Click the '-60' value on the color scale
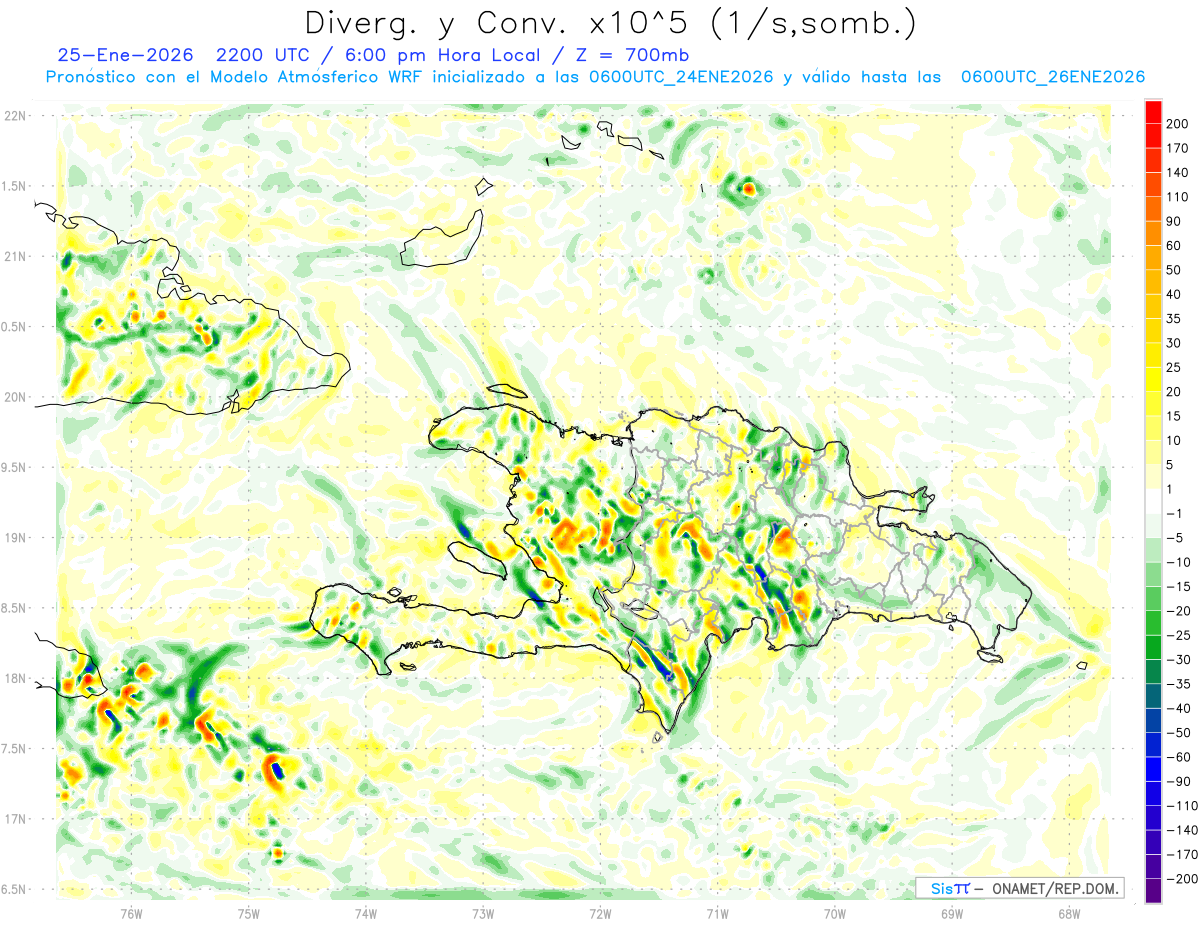The image size is (1200, 927). point(1179,757)
